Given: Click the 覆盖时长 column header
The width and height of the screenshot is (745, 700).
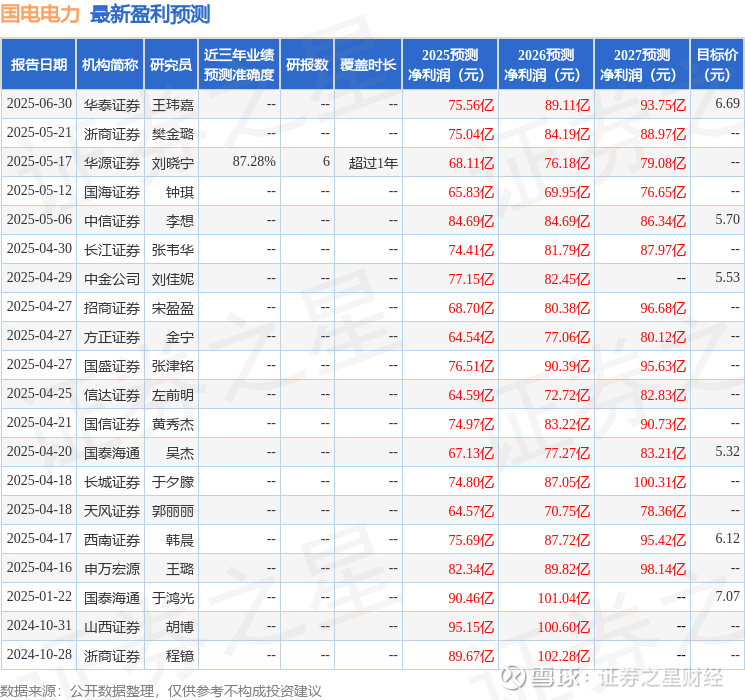Looking at the screenshot, I should (368, 65).
